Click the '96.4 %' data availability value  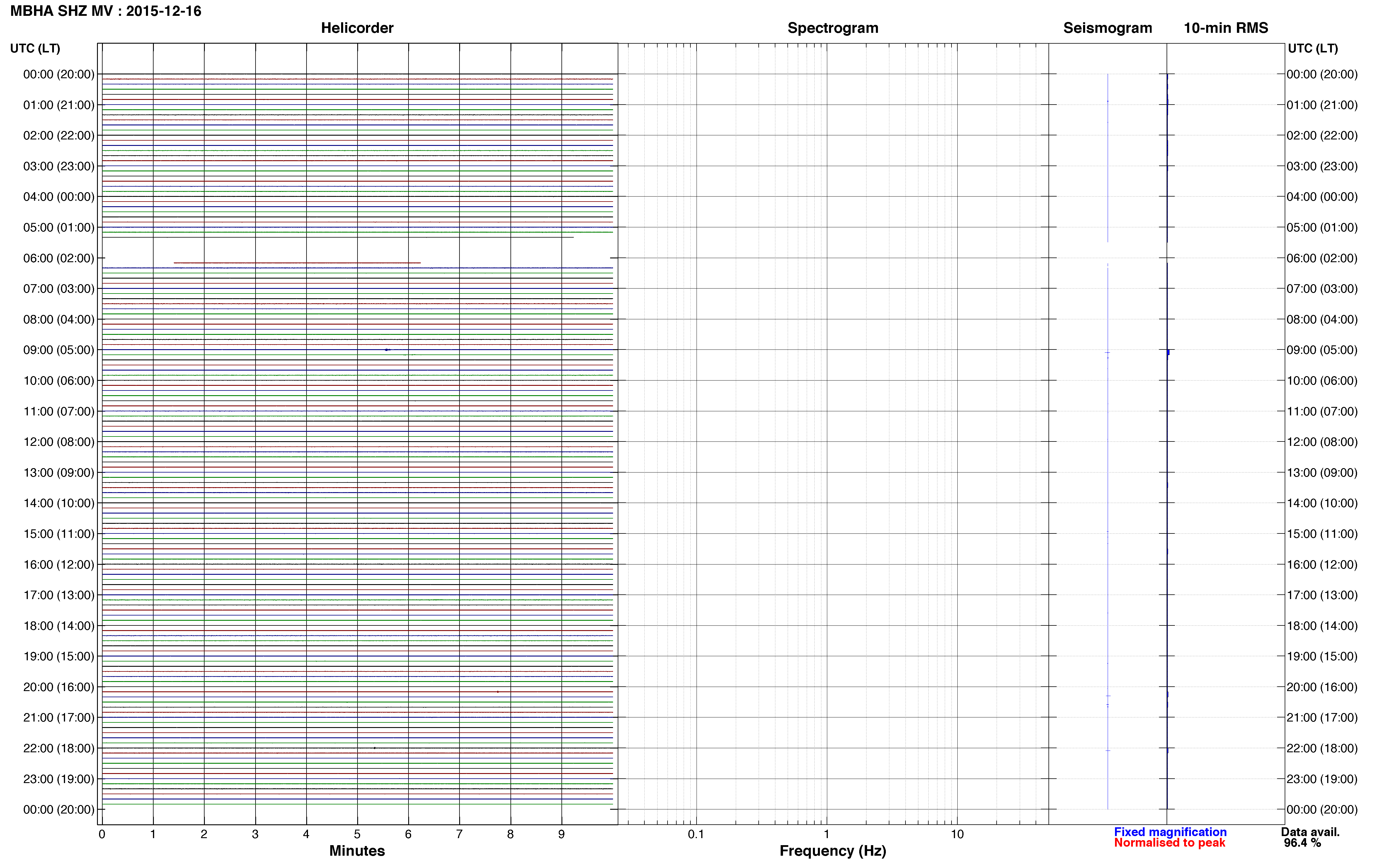click(1302, 843)
